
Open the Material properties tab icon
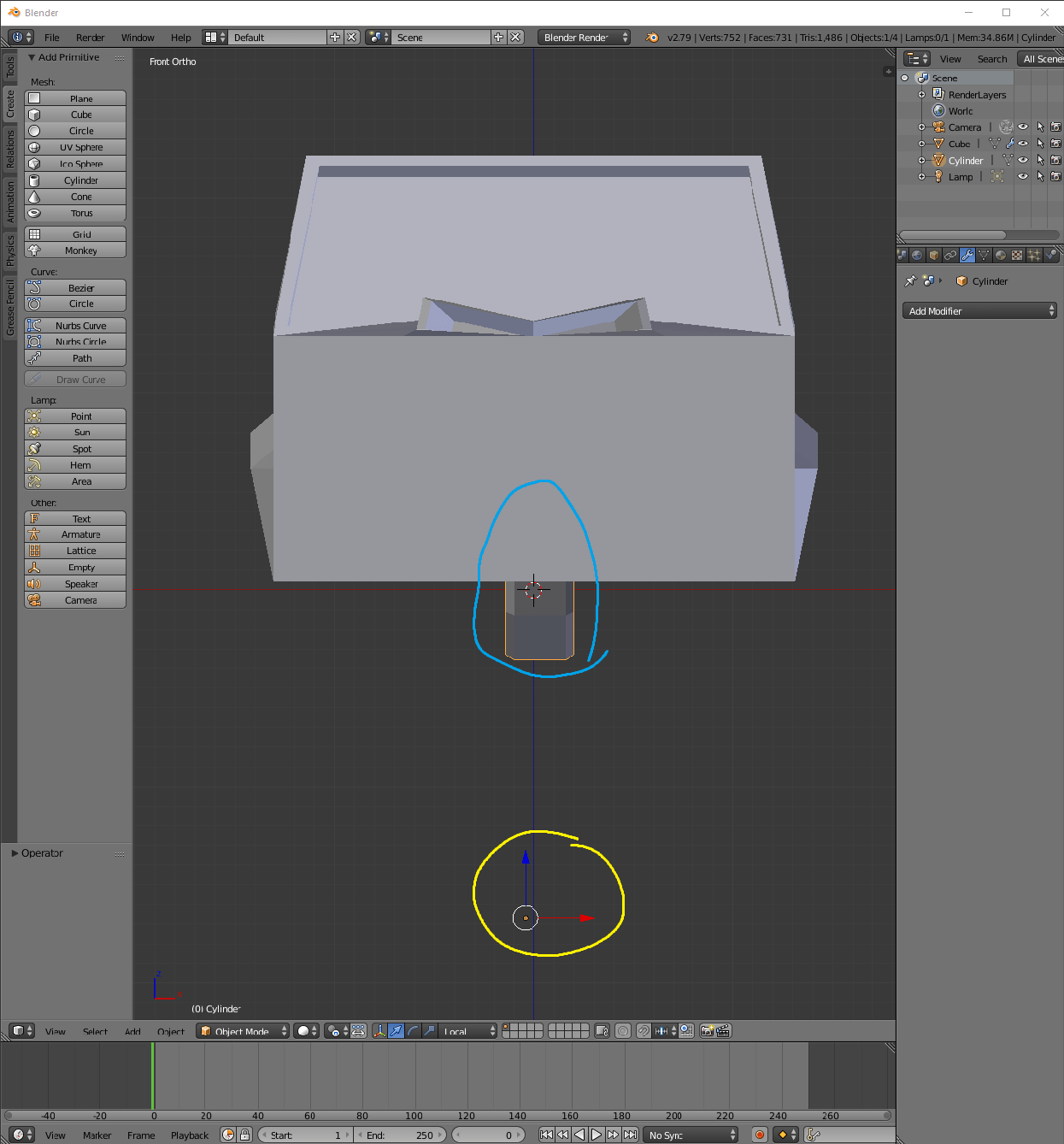(1000, 255)
